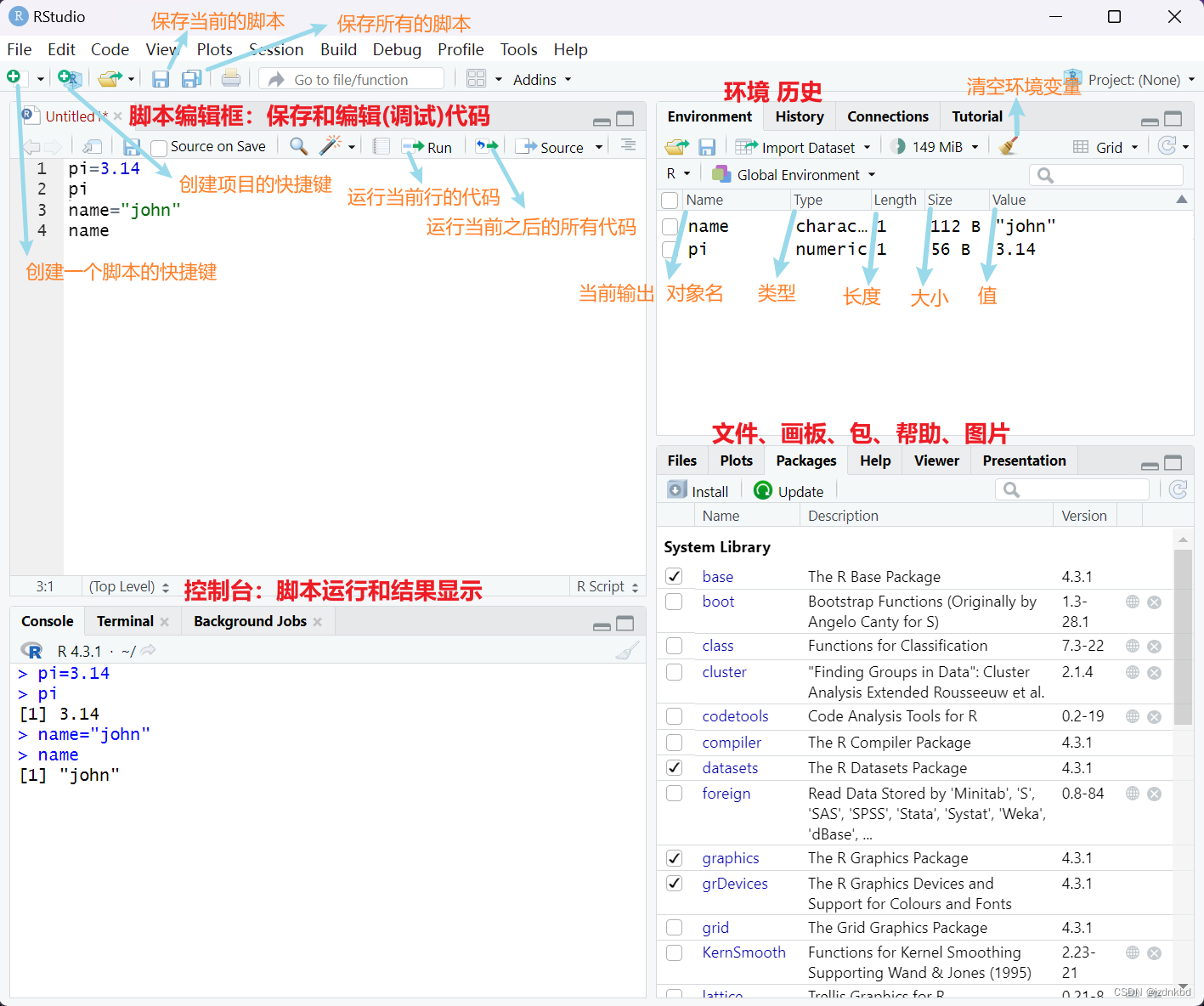Open the R language dropdown in Environment
The image size is (1204, 1006).
[x=678, y=174]
